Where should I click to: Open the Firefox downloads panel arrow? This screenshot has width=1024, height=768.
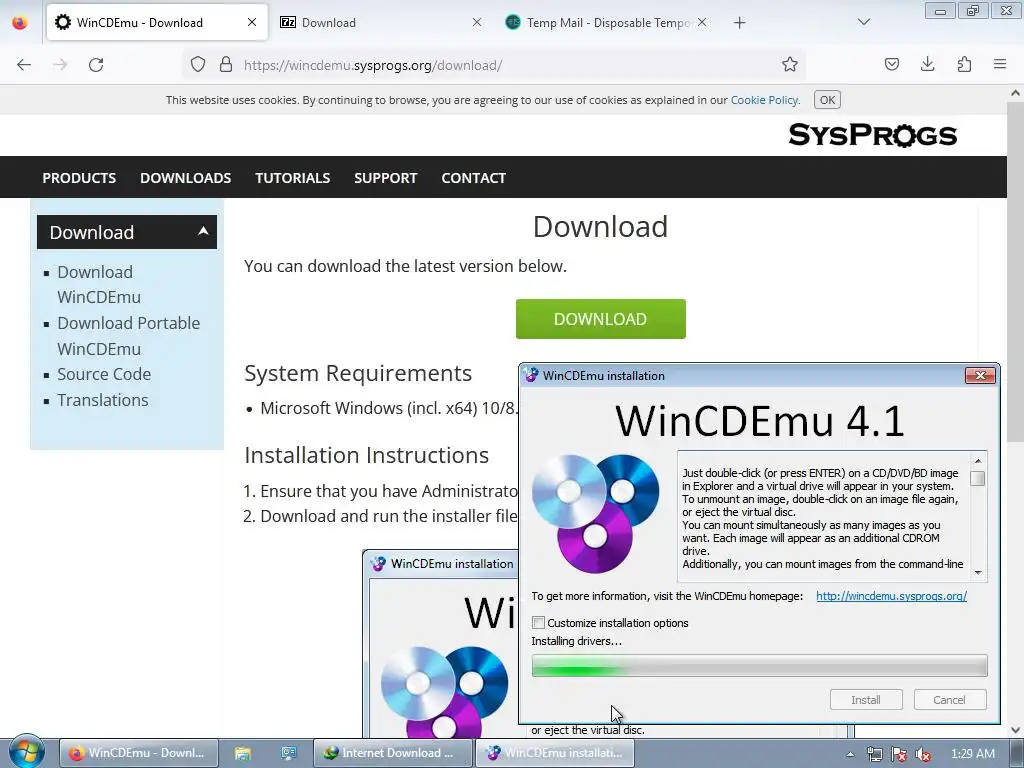[927, 65]
